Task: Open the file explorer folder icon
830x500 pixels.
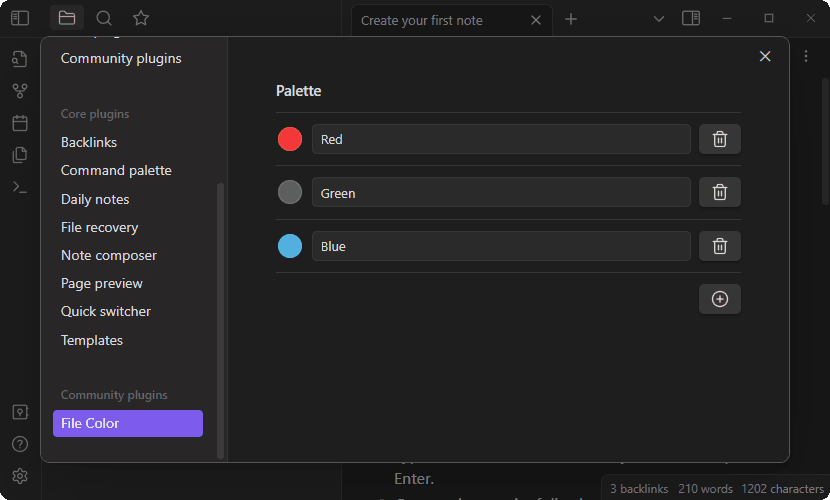Action: [x=67, y=19]
